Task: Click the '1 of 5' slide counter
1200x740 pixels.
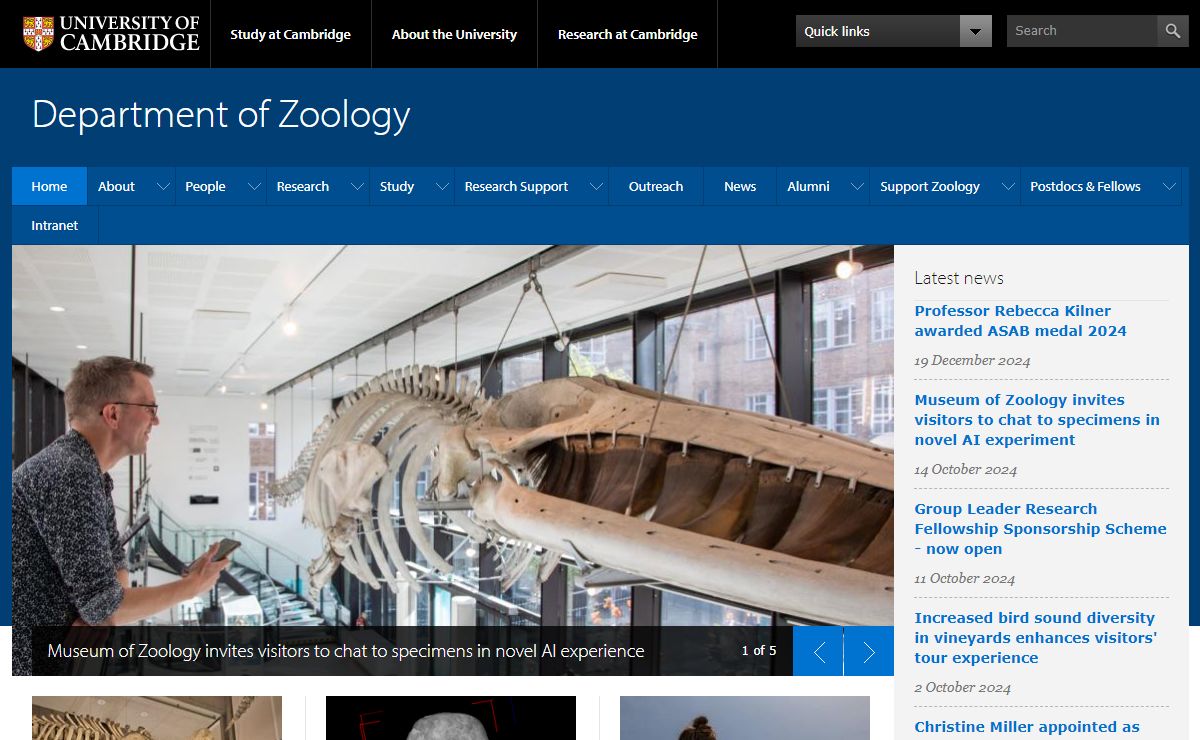Action: (759, 651)
